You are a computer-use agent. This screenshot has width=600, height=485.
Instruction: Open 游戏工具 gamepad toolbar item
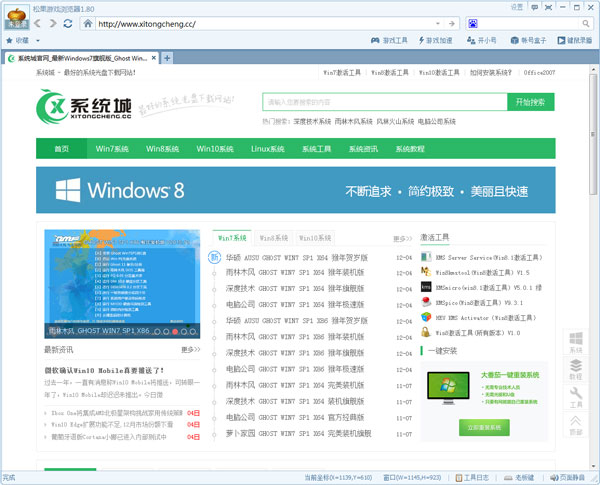tap(389, 40)
